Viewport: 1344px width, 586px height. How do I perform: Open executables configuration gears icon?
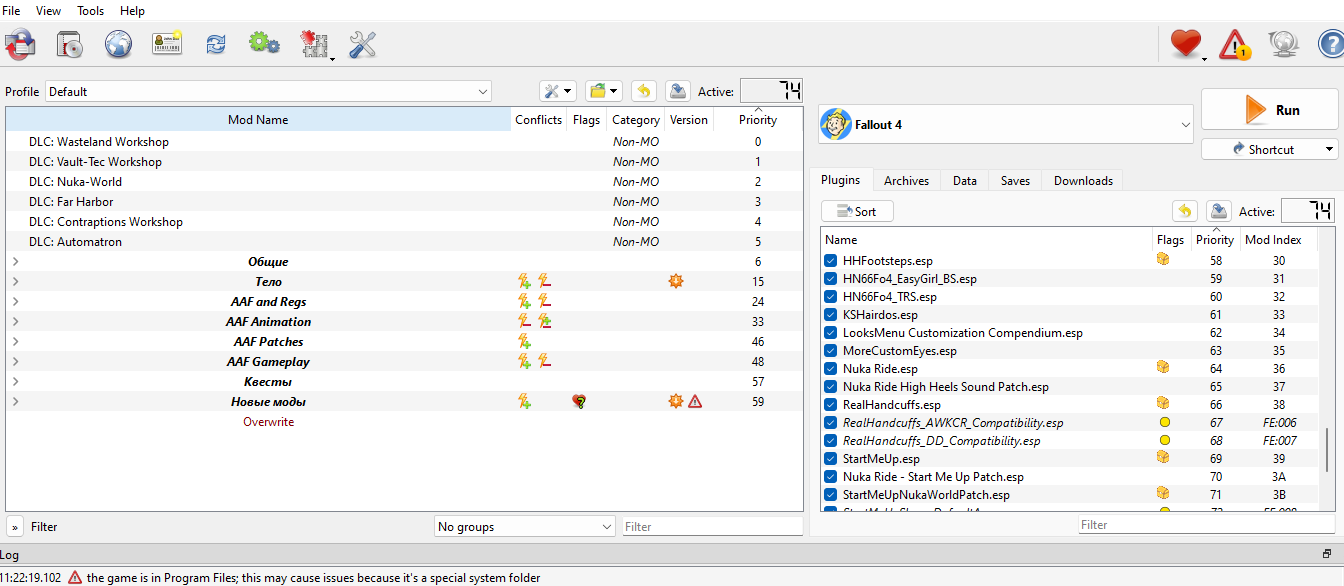264,43
